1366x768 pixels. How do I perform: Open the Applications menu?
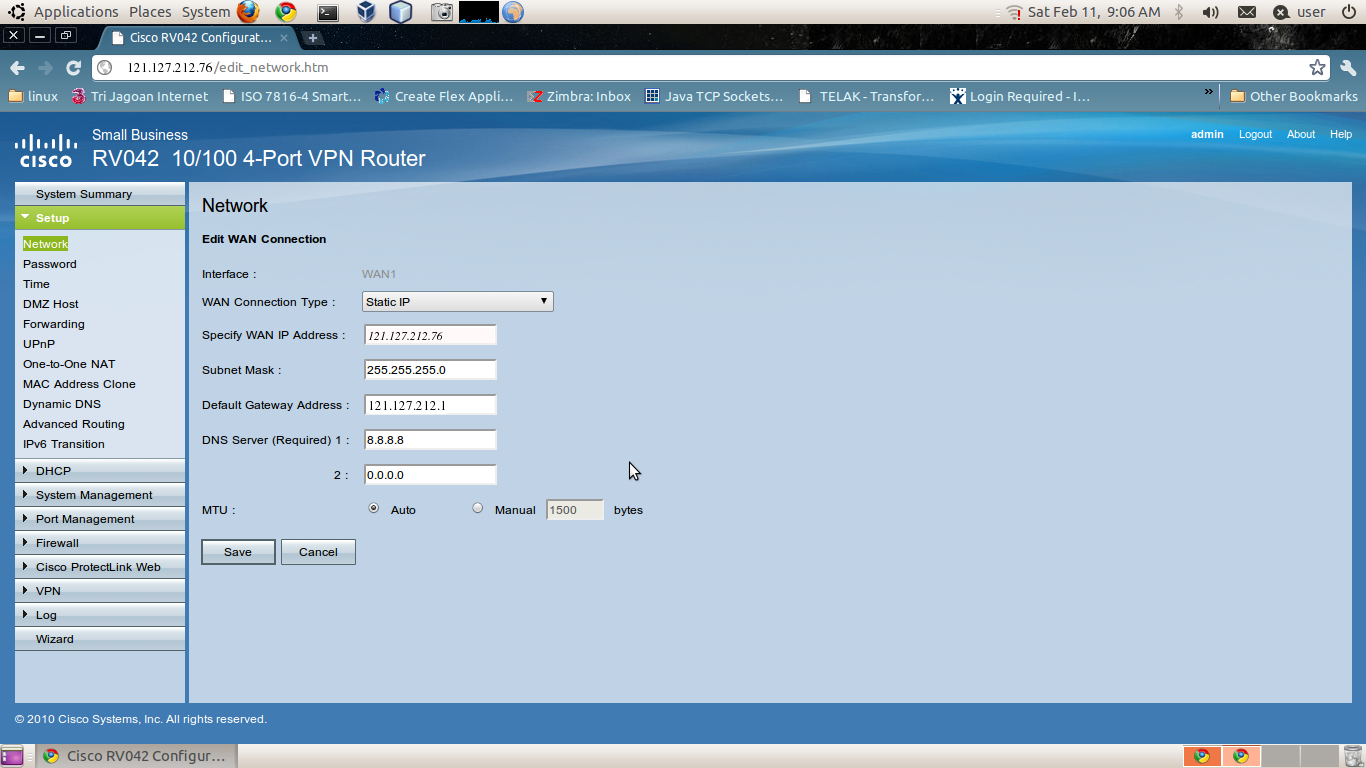pyautogui.click(x=76, y=12)
